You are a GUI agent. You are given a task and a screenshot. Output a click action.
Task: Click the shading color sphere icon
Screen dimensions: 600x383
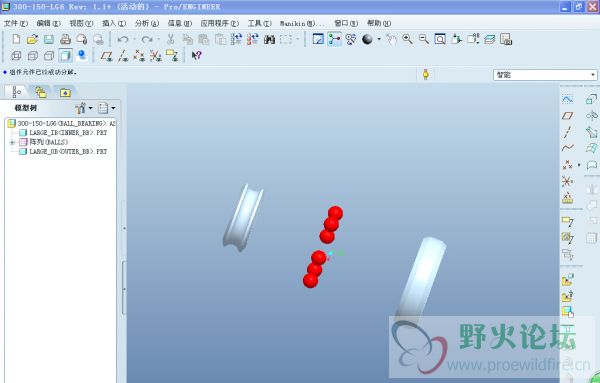click(367, 39)
